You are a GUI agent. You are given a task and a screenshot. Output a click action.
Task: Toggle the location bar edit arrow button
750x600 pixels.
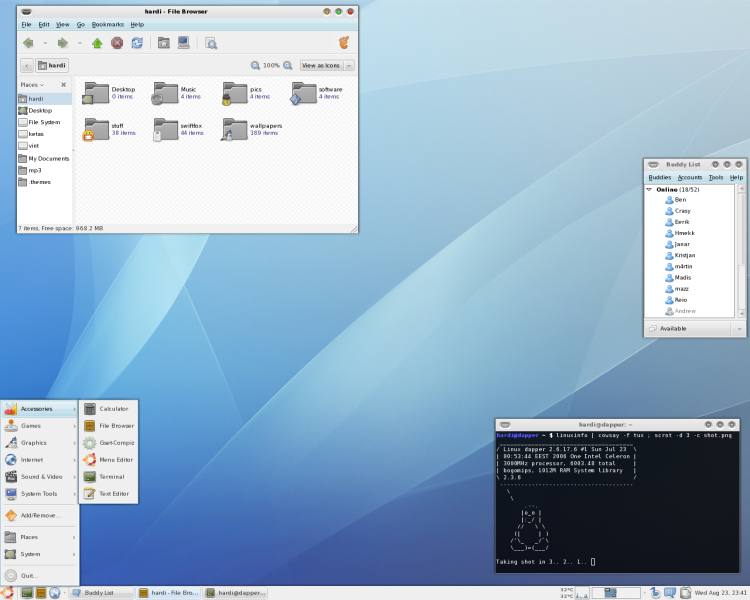coord(27,66)
